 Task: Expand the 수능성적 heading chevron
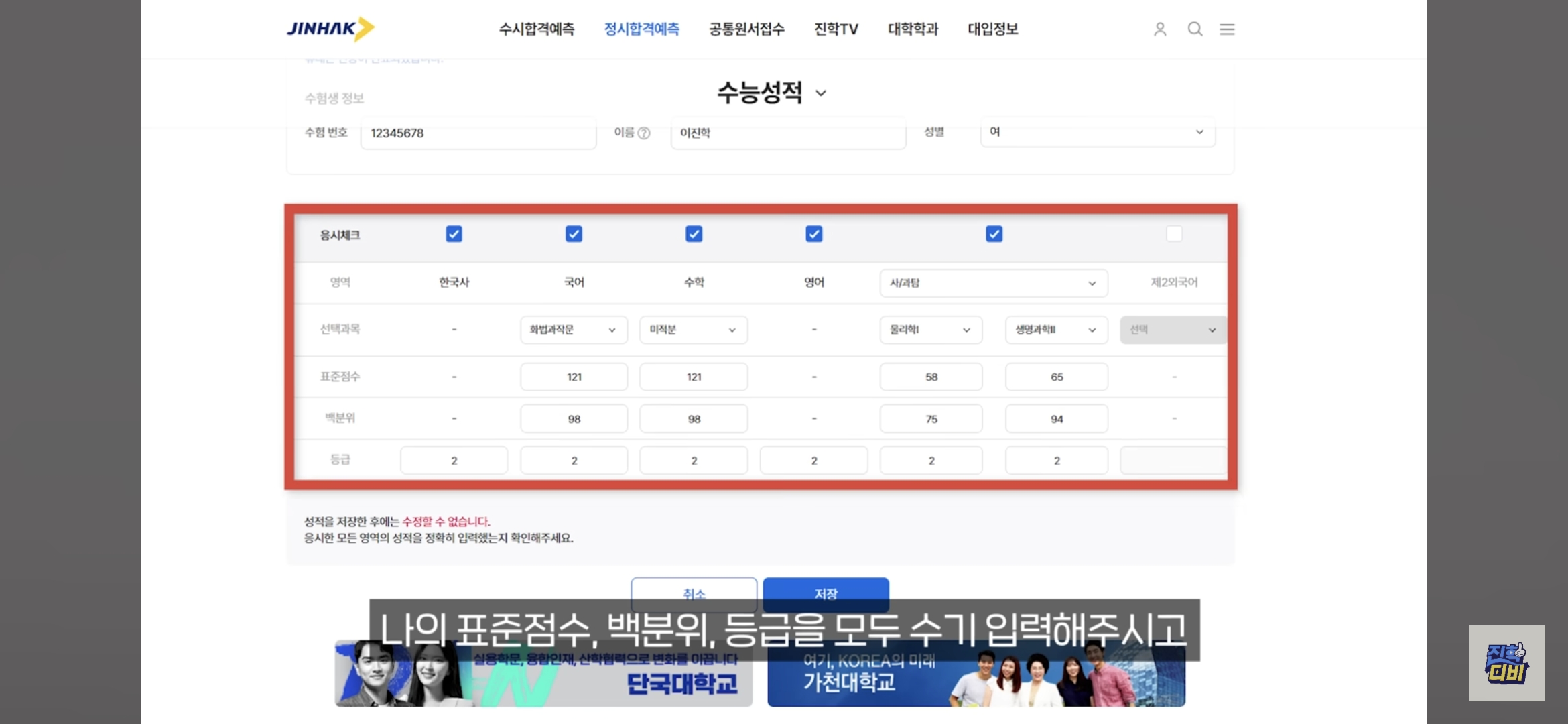(x=821, y=93)
